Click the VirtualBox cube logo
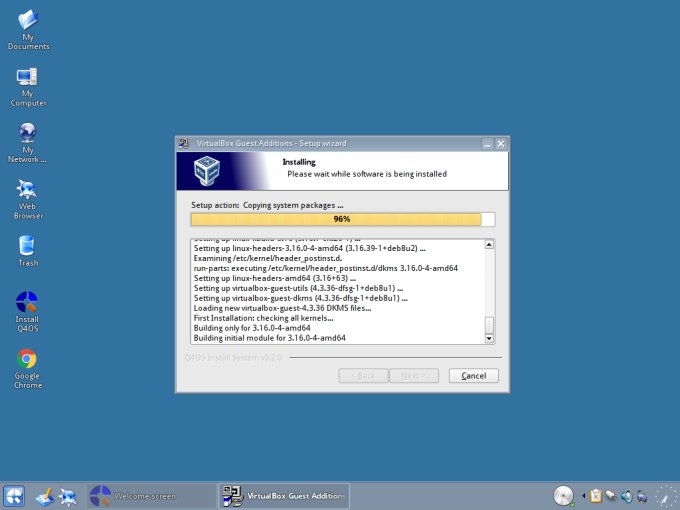The image size is (680, 510). 206,171
